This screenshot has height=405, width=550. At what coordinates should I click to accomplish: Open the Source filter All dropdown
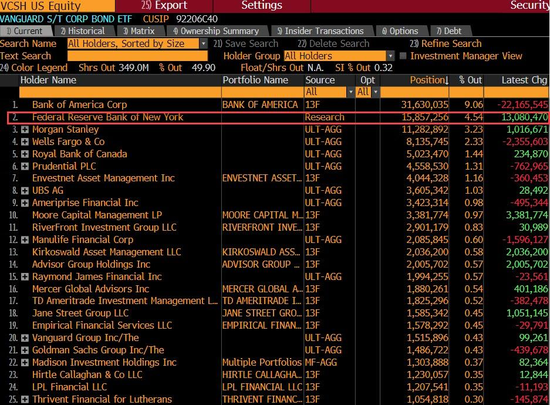point(350,92)
